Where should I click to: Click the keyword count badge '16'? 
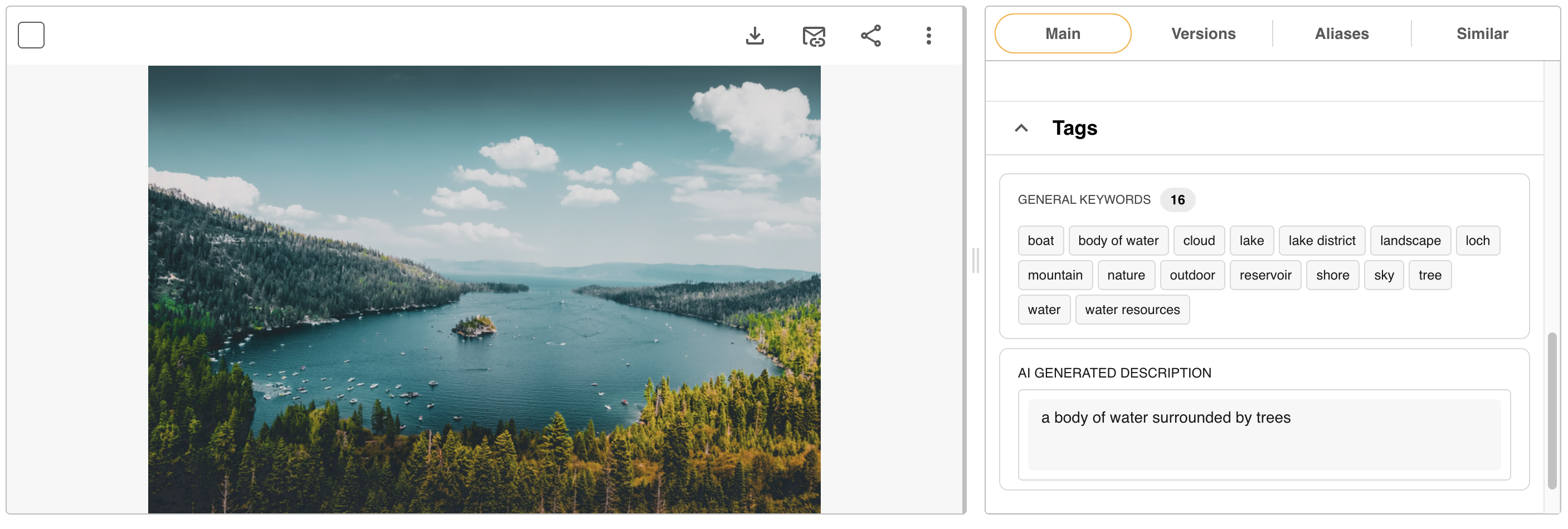(1177, 200)
